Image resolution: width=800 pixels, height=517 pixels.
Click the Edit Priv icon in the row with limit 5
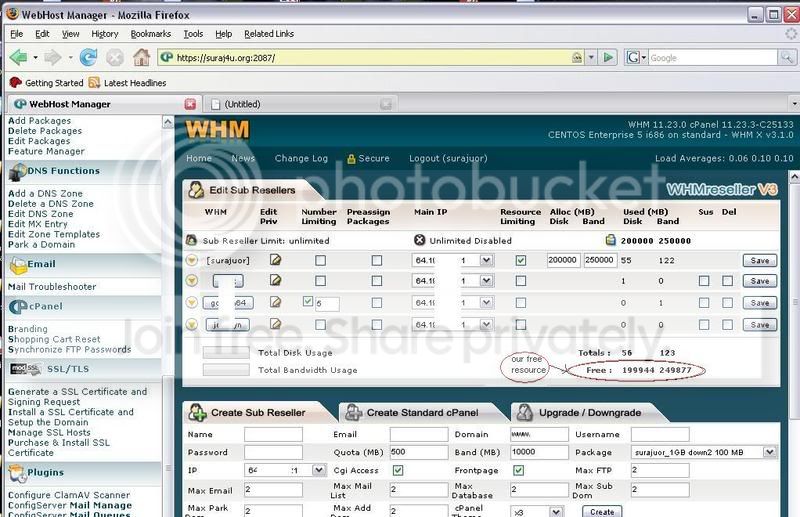(276, 302)
